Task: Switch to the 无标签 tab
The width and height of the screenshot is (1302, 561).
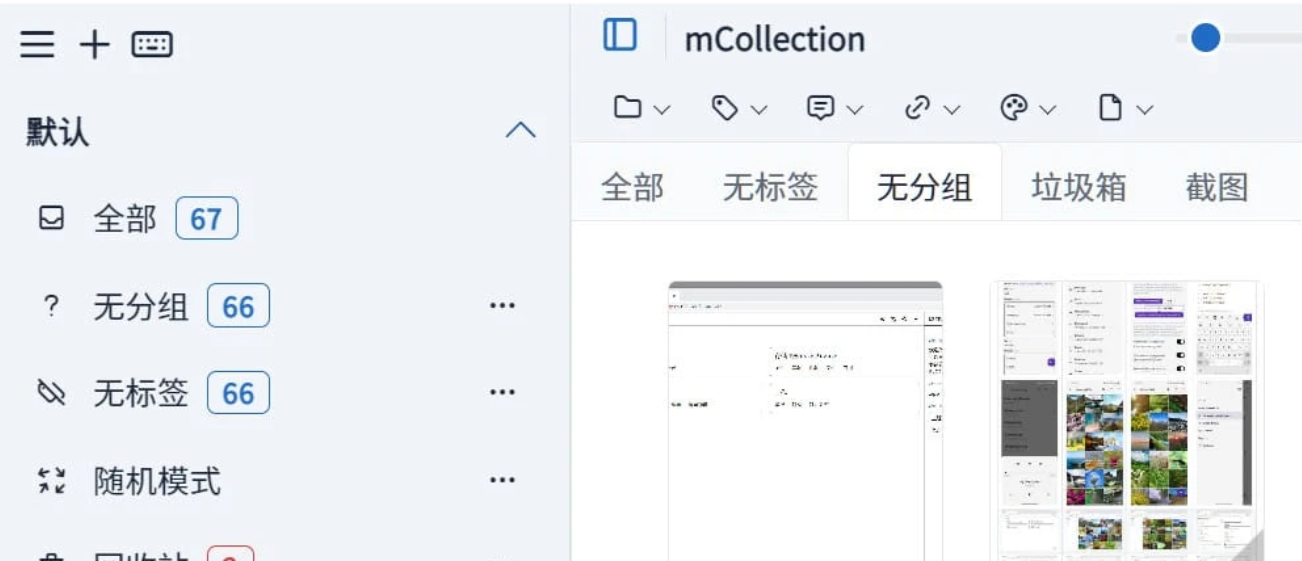Action: (770, 187)
